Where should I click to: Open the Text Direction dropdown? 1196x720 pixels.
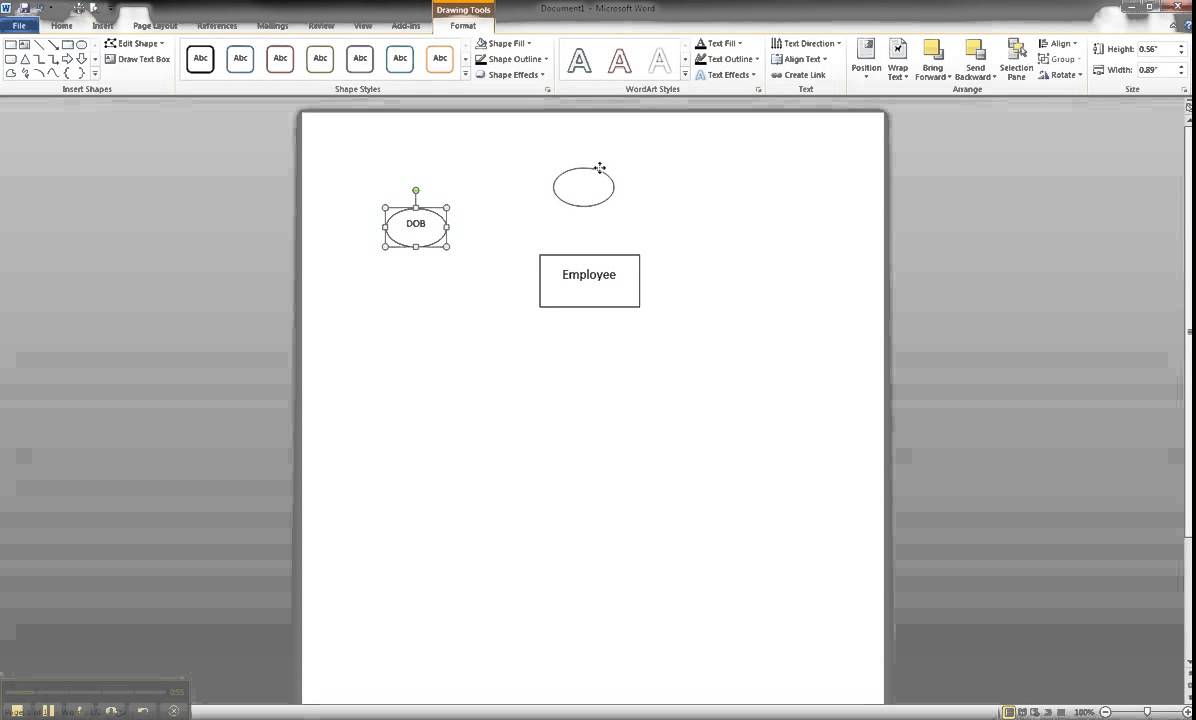[805, 43]
